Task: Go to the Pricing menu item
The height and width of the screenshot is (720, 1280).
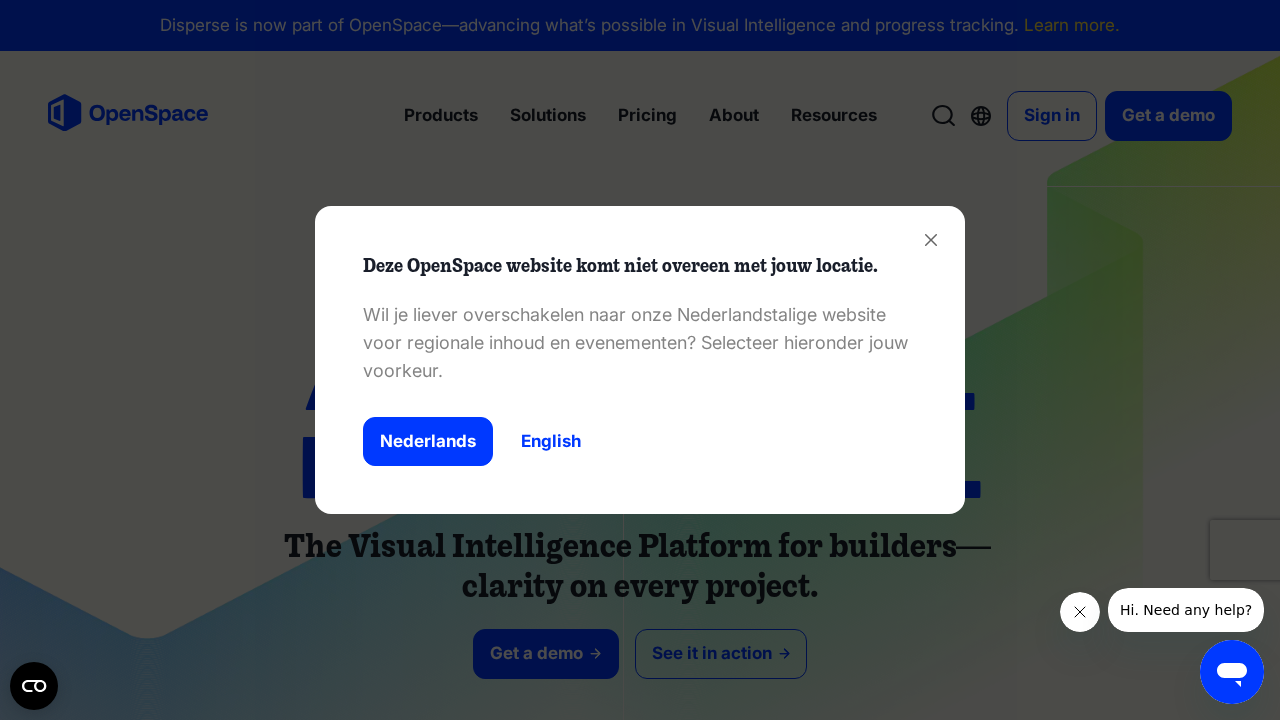Action: coord(647,115)
